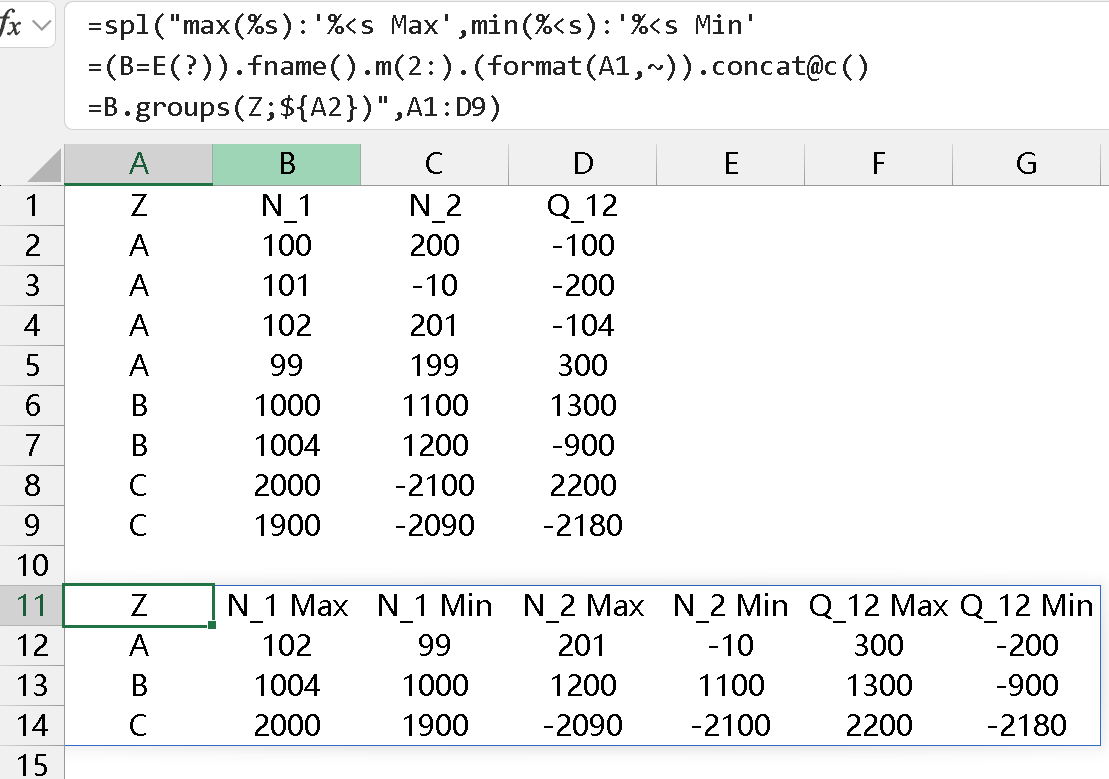Select column B header
Screen dimensions: 1109x779
tap(286, 165)
